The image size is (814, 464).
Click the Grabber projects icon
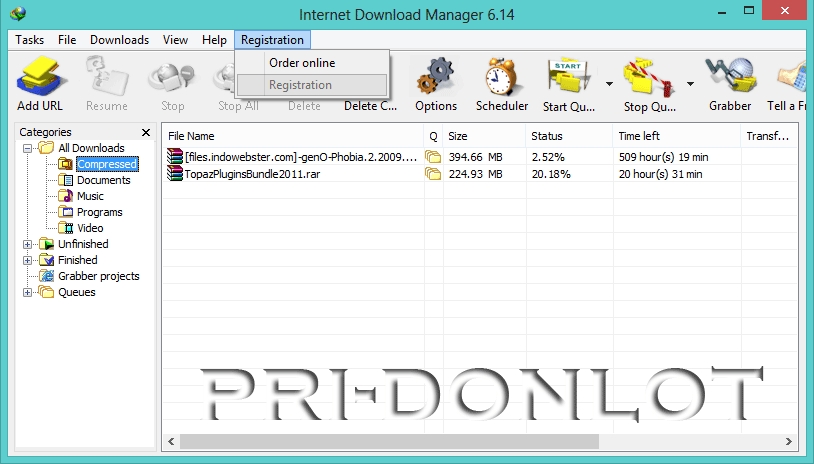point(47,276)
